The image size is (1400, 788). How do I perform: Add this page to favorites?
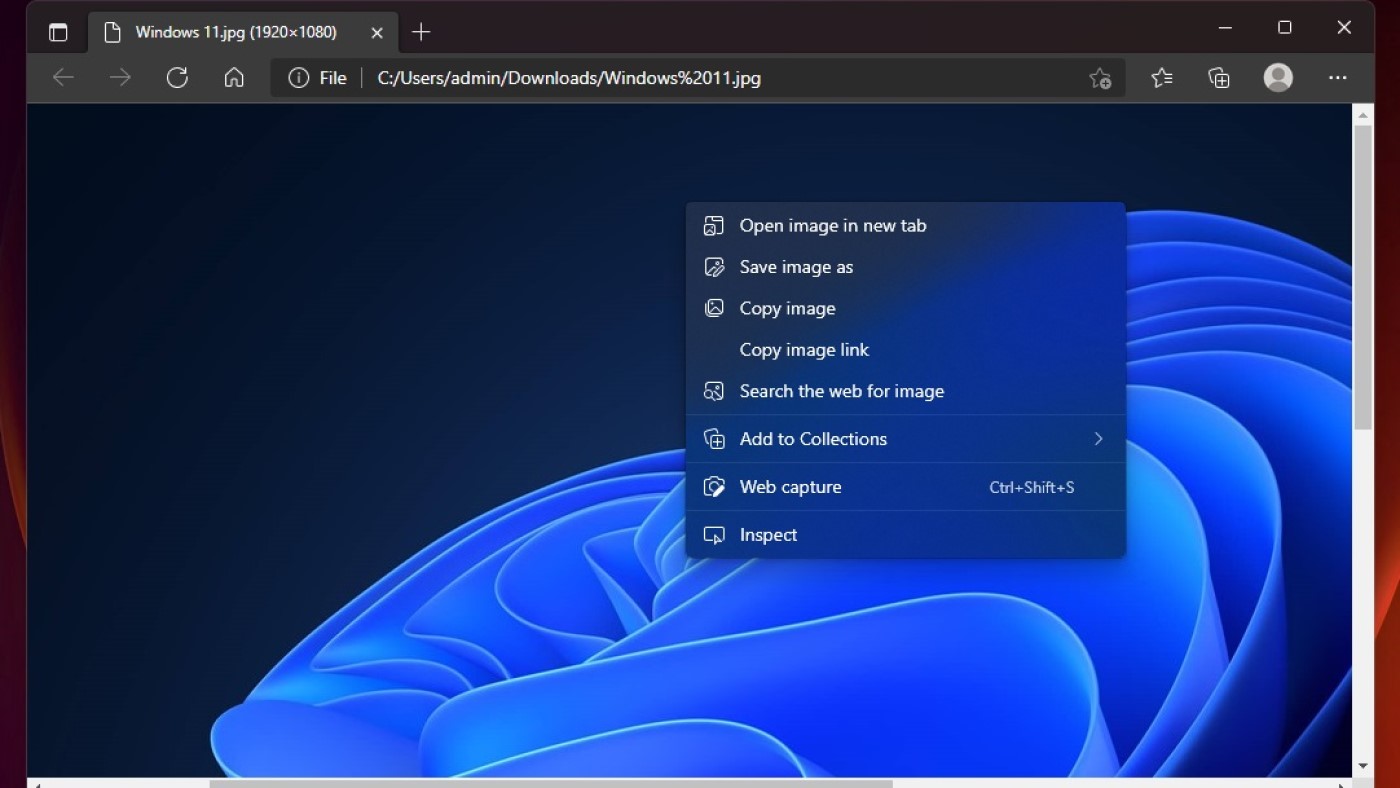pyautogui.click(x=1100, y=78)
